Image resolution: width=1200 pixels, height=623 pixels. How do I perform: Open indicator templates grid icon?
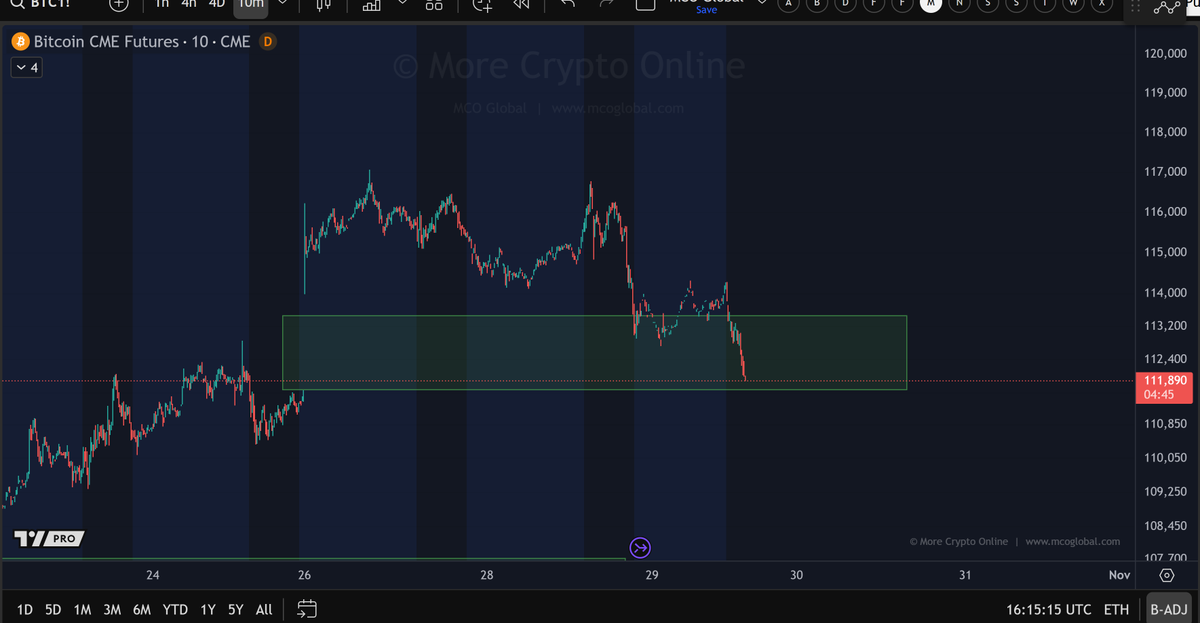[433, 5]
